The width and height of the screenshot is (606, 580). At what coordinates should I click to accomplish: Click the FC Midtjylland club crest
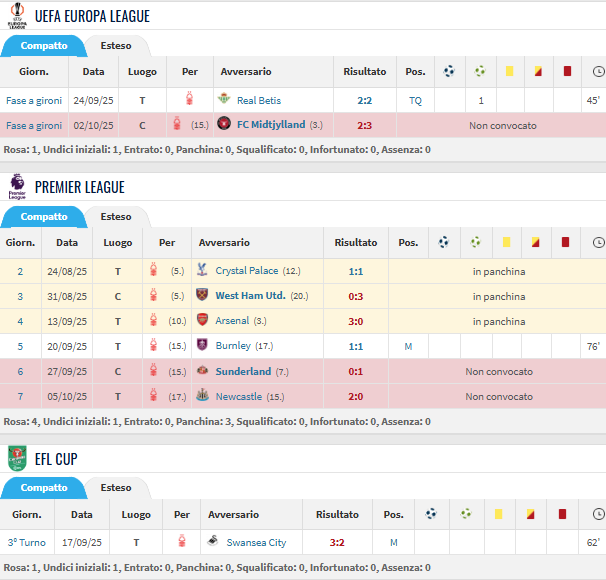(x=224, y=125)
